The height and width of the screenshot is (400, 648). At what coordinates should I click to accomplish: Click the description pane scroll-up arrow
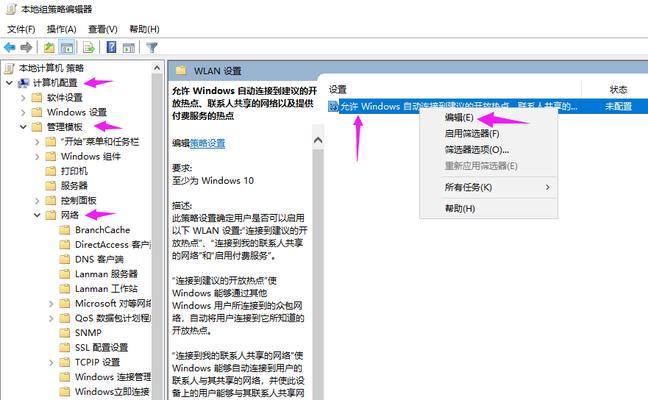[318, 140]
